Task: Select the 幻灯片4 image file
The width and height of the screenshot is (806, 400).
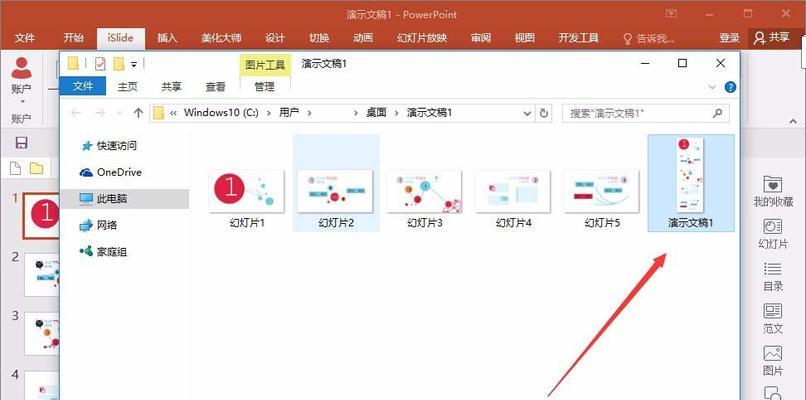Action: click(513, 198)
